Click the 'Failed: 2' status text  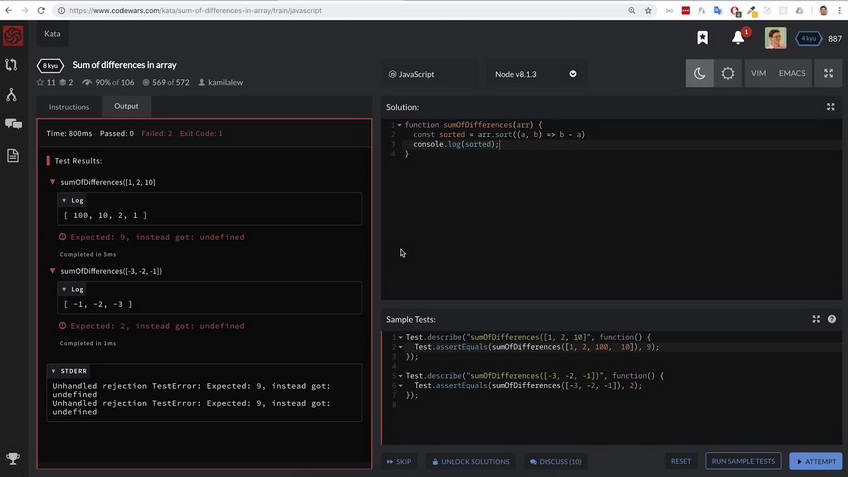[x=157, y=133]
